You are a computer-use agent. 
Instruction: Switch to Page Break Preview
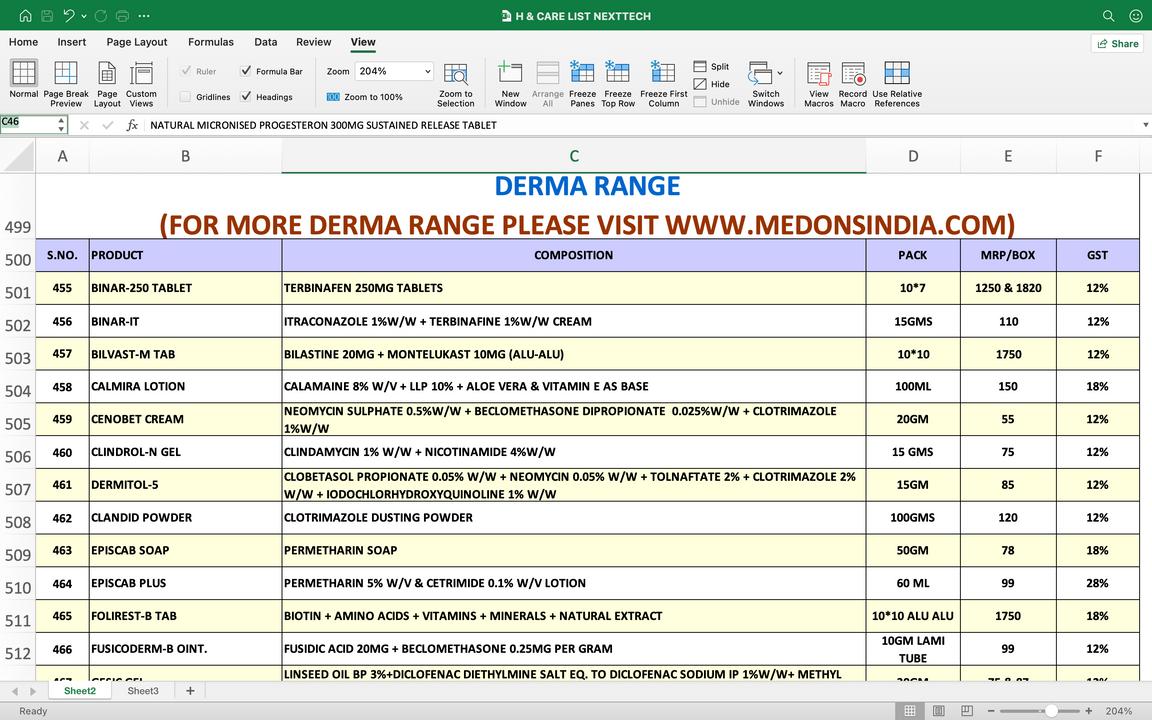coord(66,84)
